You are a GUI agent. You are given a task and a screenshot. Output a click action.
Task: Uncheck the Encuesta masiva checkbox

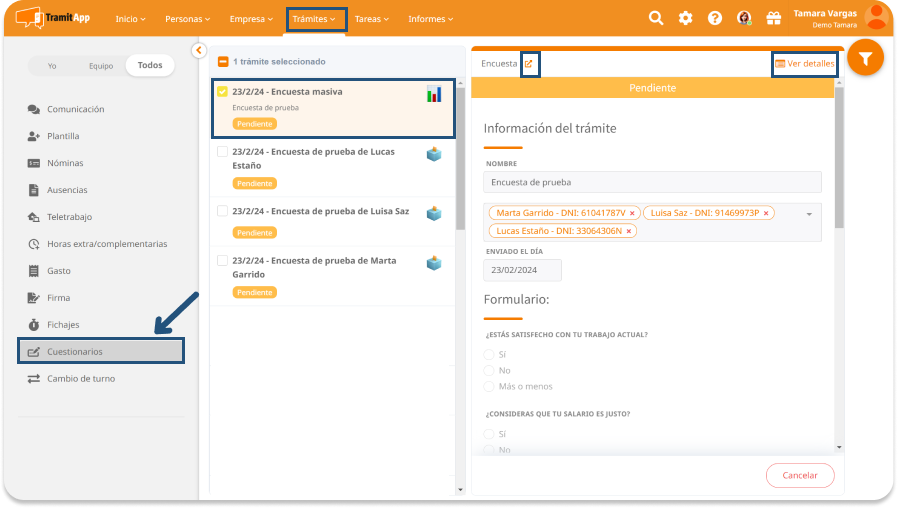pyautogui.click(x=223, y=92)
